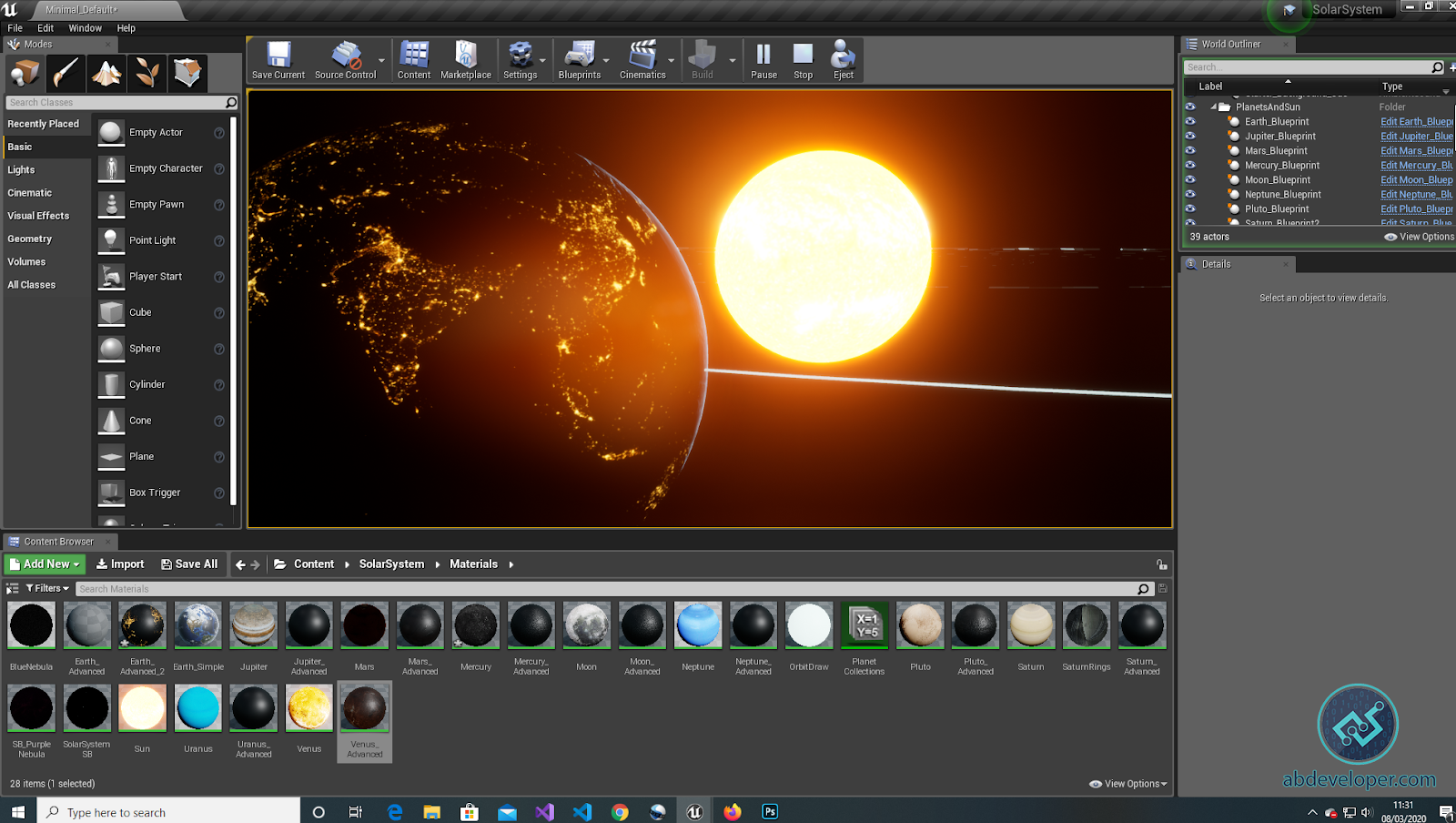The image size is (1456, 823).
Task: Select the Foliage mode icon
Action: (147, 72)
